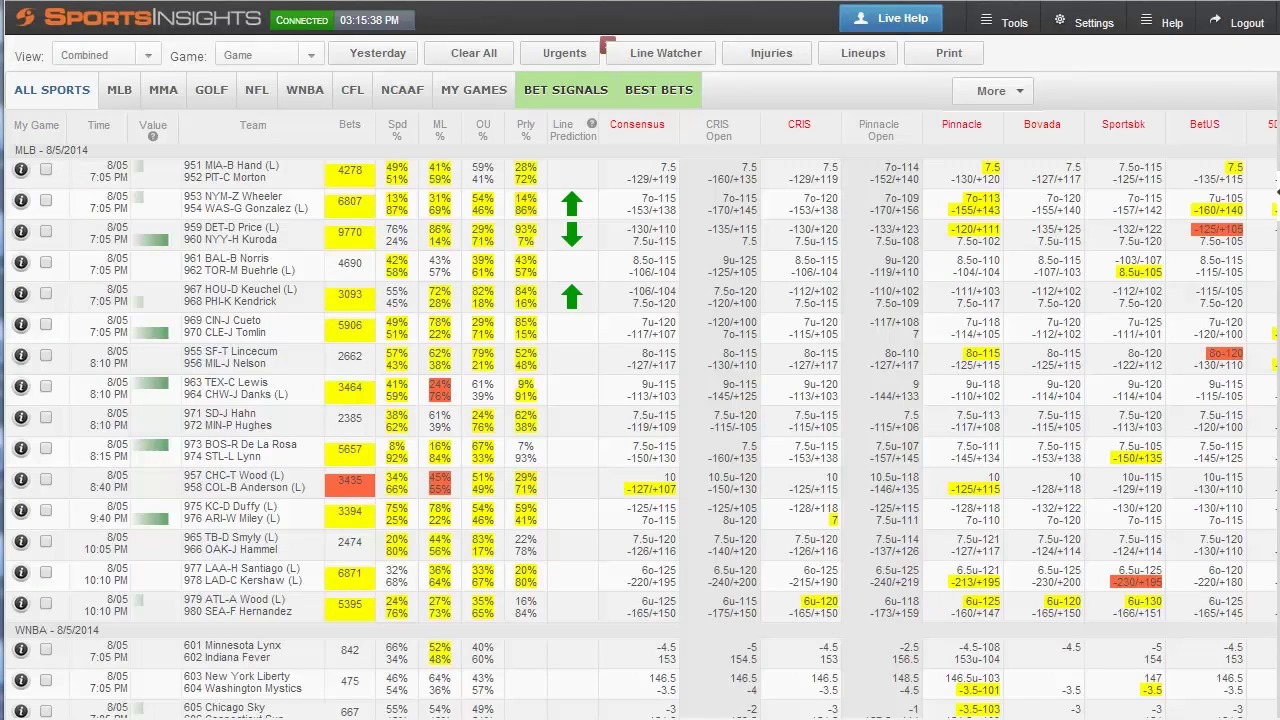Switch to WNBA tab
Image resolution: width=1280 pixels, height=720 pixels.
[305, 90]
